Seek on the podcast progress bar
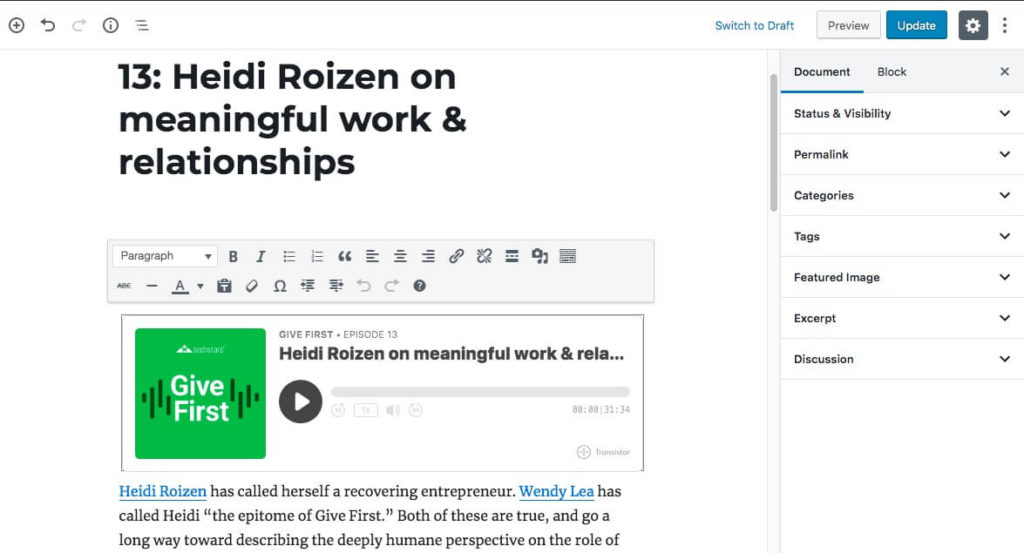 click(481, 392)
